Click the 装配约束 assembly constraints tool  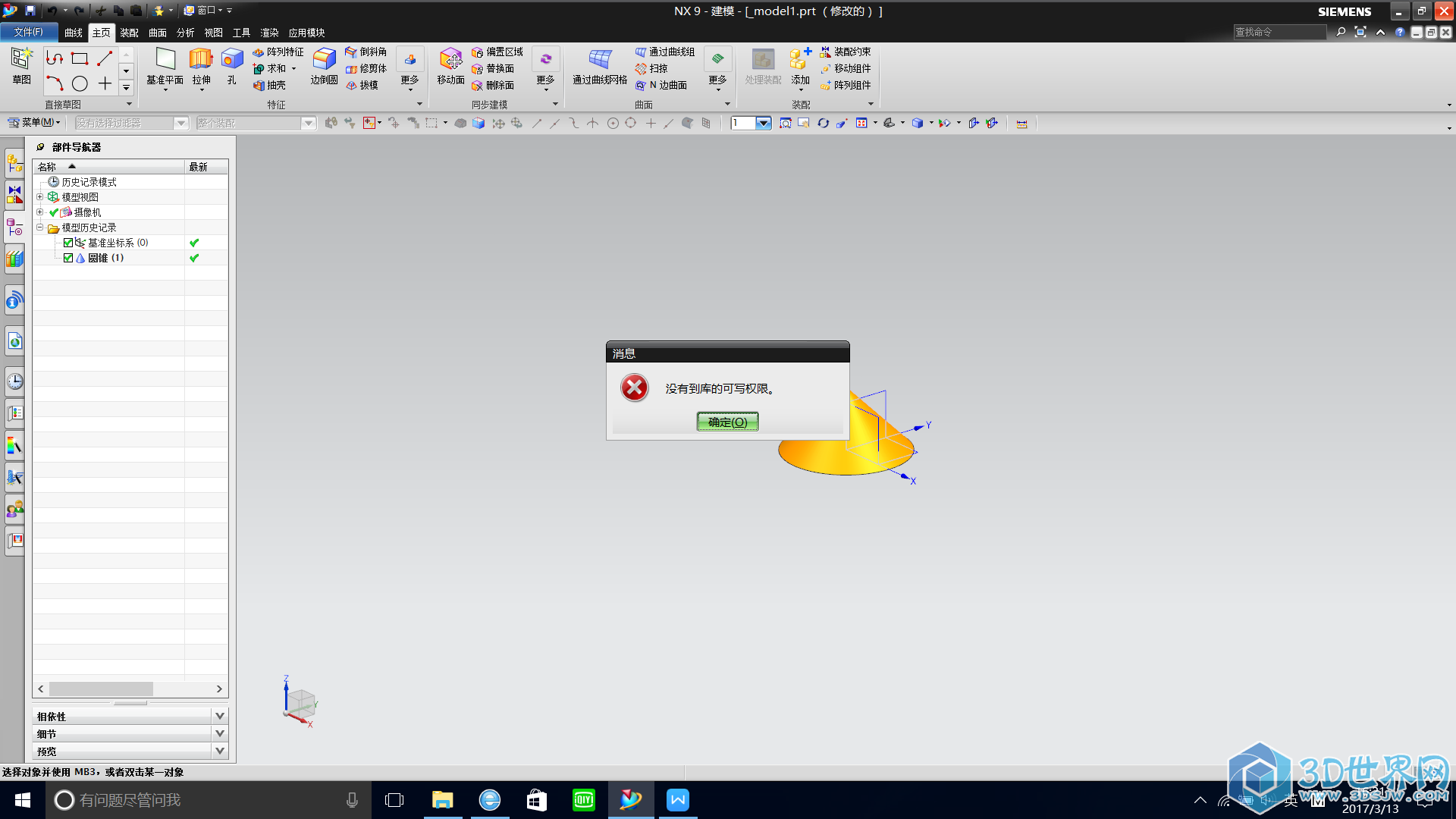(x=846, y=52)
